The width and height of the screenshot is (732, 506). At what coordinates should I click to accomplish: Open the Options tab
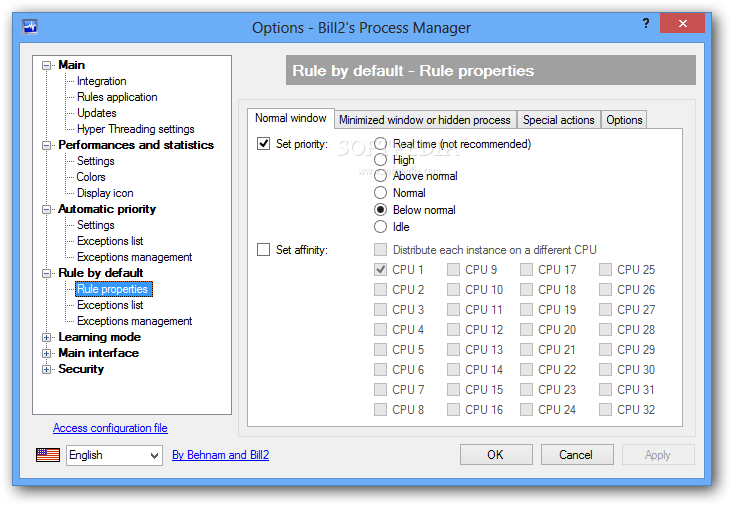[x=624, y=120]
